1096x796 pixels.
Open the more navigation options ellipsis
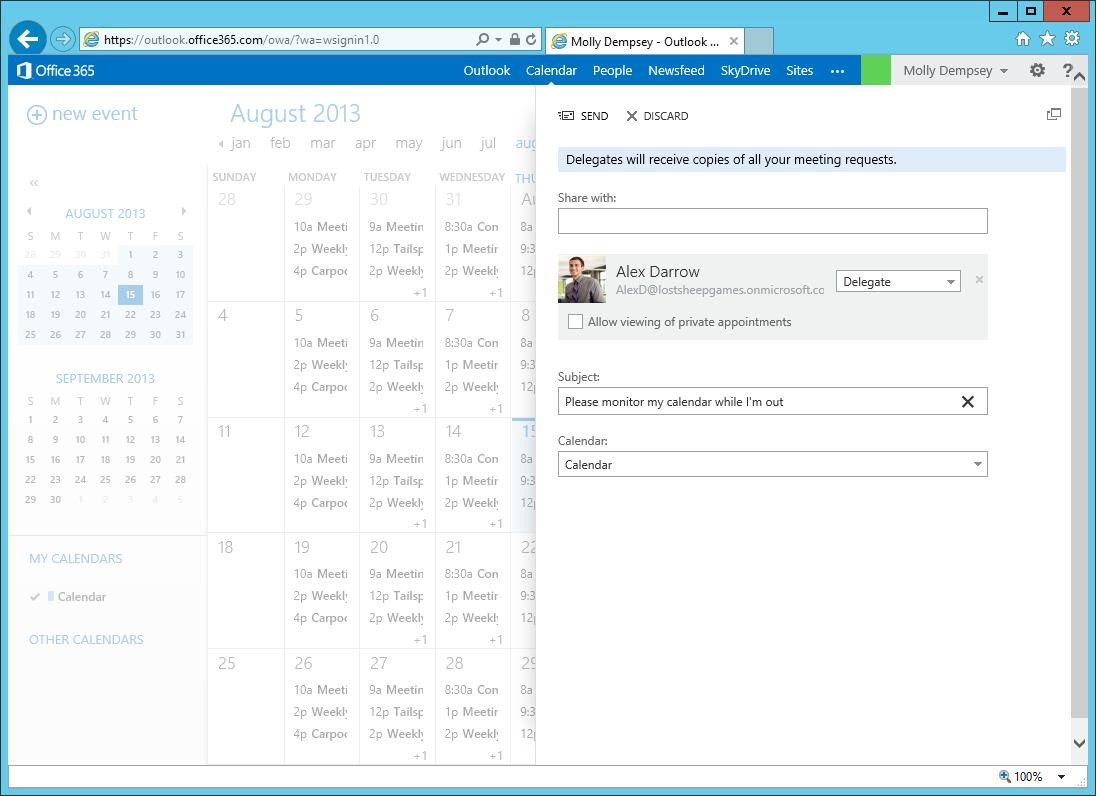837,71
